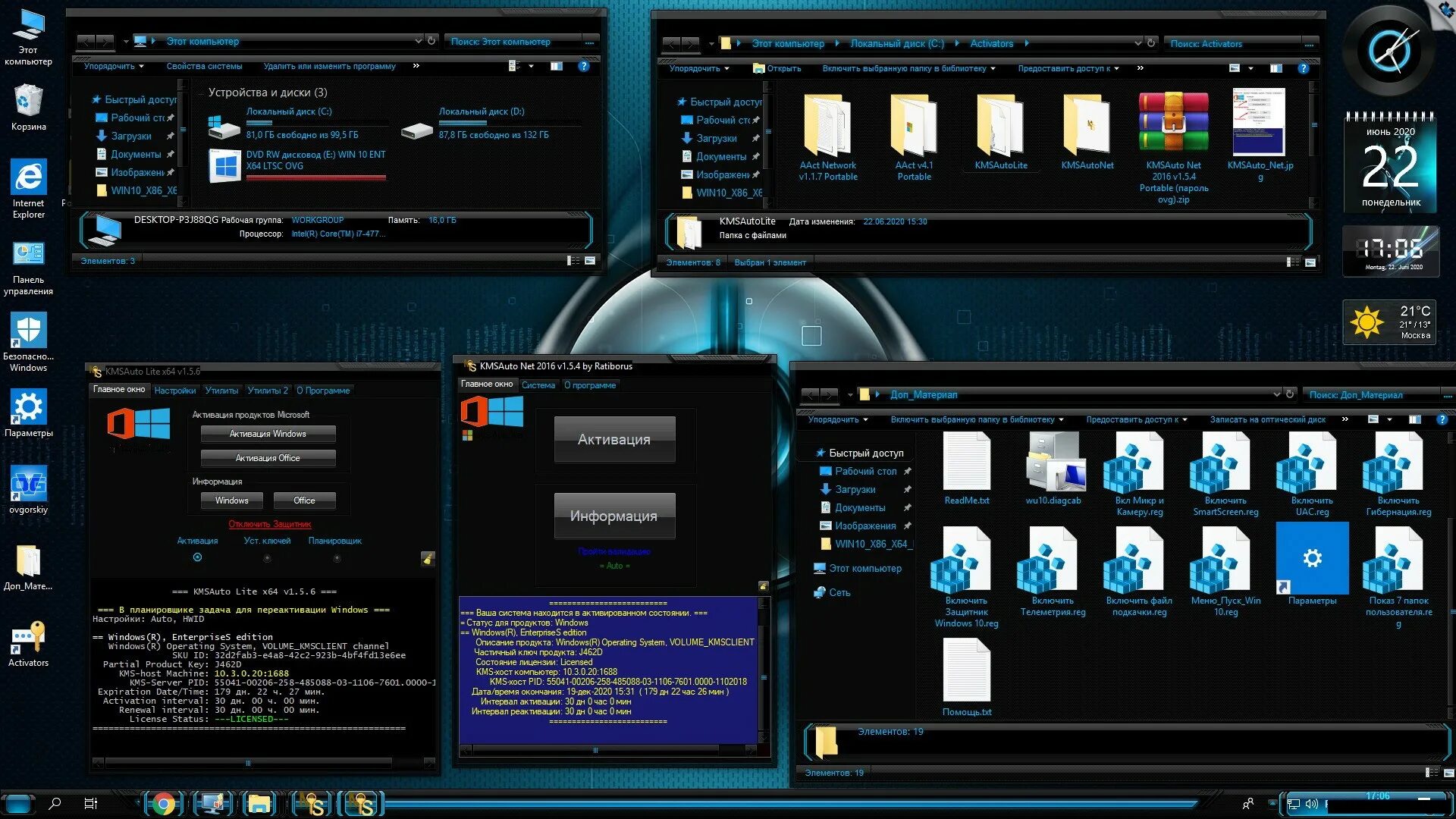The width and height of the screenshot is (1456, 819).
Task: Select Параметры shortcut in Доп_Материал
Action: pos(1312,564)
